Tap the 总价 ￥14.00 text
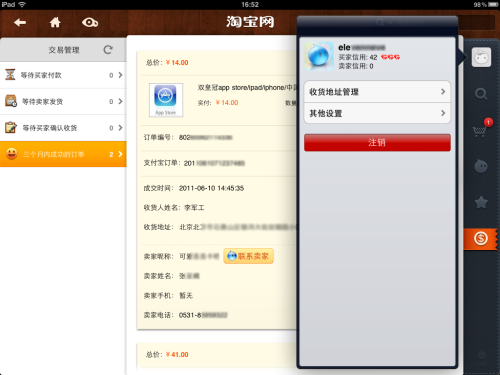The image size is (500, 375). coord(167,63)
